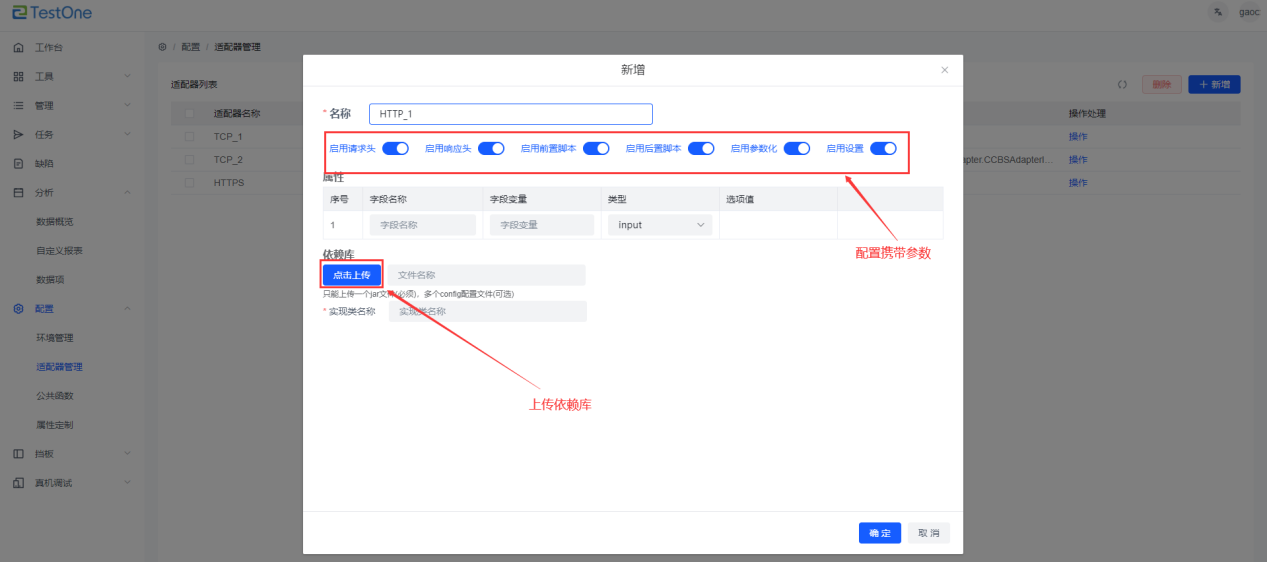The width and height of the screenshot is (1267, 562).
Task: Turn off the 启用参数化 switch
Action: pyautogui.click(x=797, y=148)
